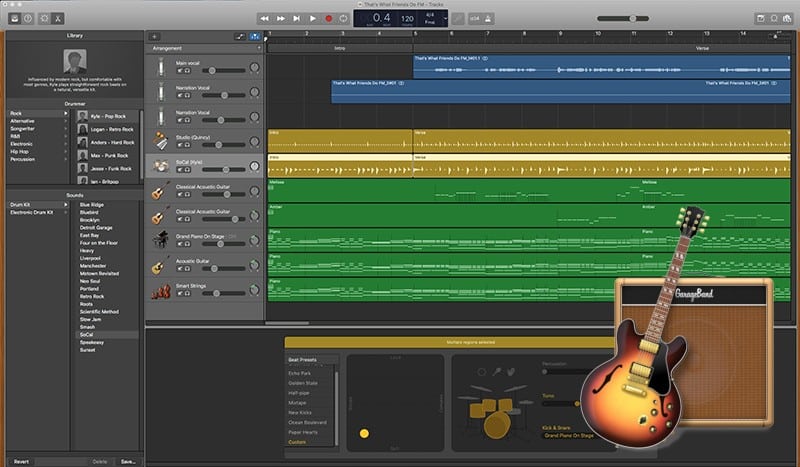Select the Main vocal microphone icon
The height and width of the screenshot is (467, 800).
(161, 67)
